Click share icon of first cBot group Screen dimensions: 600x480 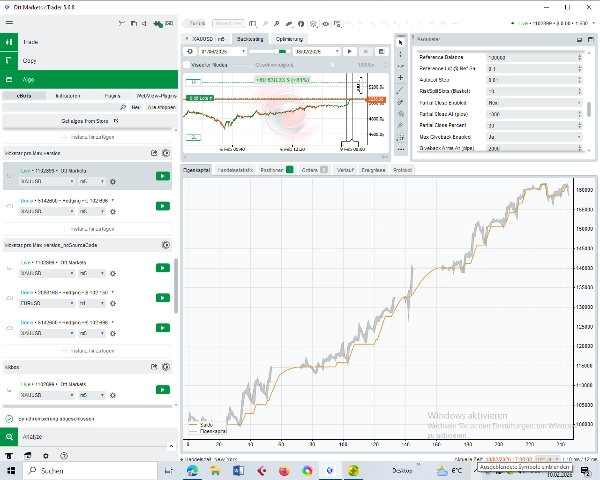tap(154, 153)
